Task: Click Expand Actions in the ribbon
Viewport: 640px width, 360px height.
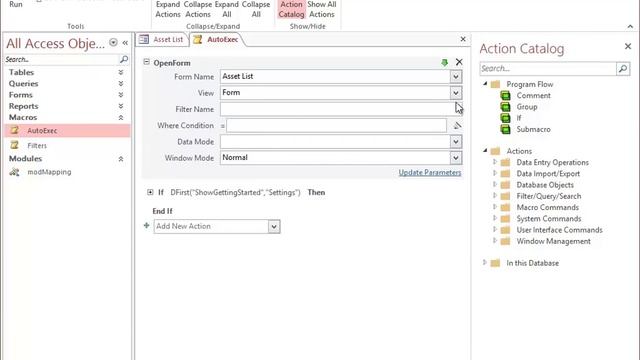Action: [x=168, y=9]
